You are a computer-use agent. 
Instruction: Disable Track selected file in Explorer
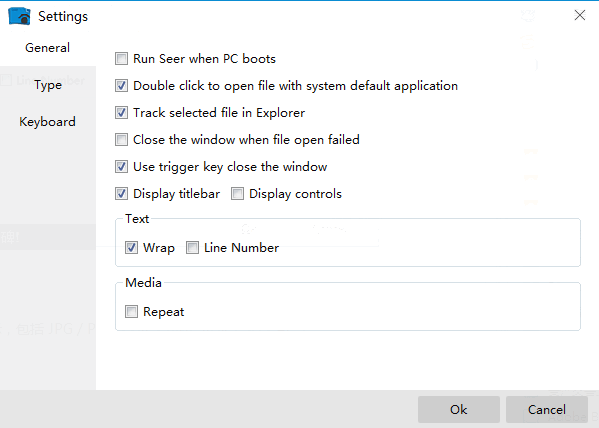(x=121, y=113)
